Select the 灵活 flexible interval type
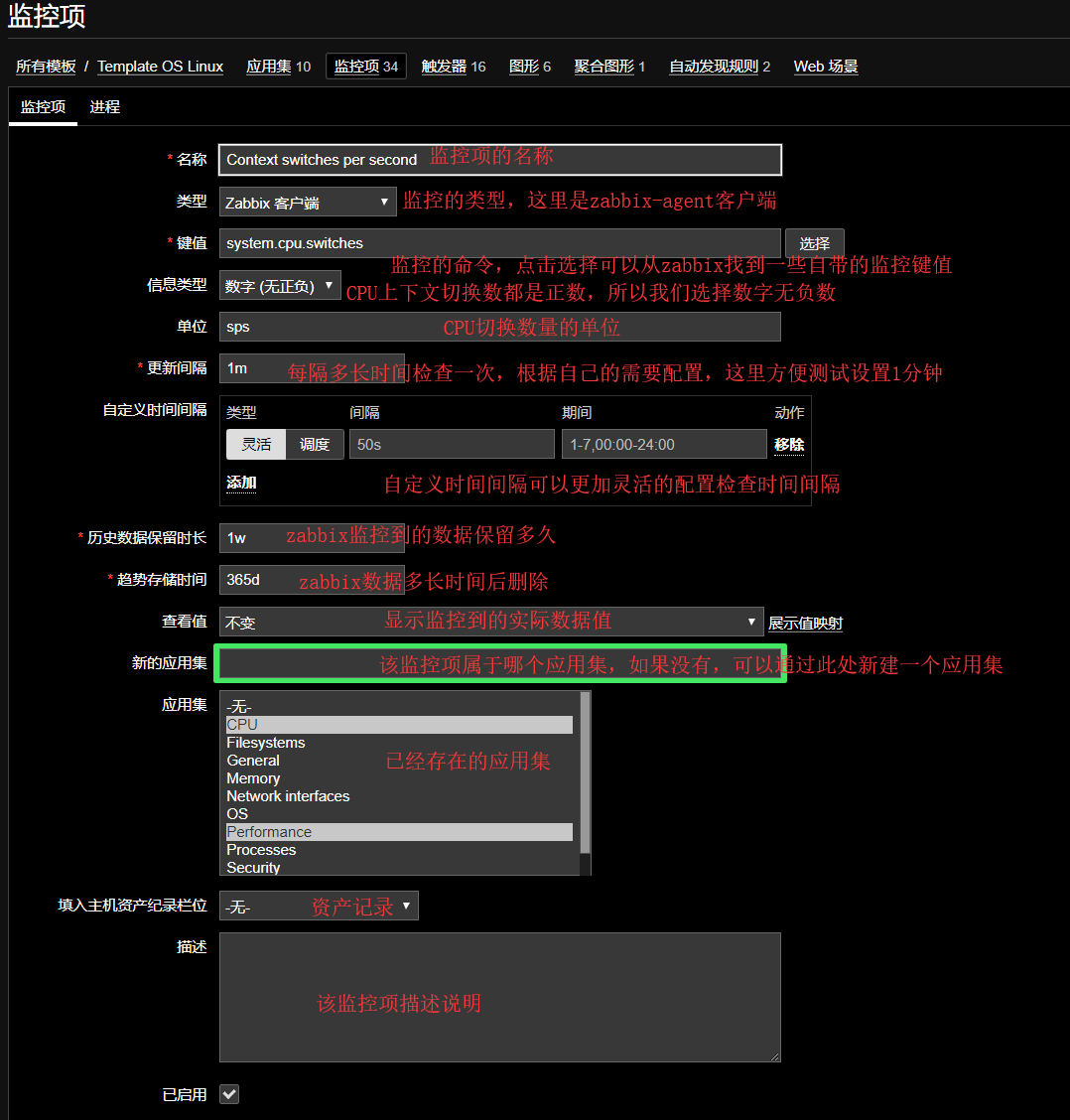1070x1120 pixels. point(256,444)
